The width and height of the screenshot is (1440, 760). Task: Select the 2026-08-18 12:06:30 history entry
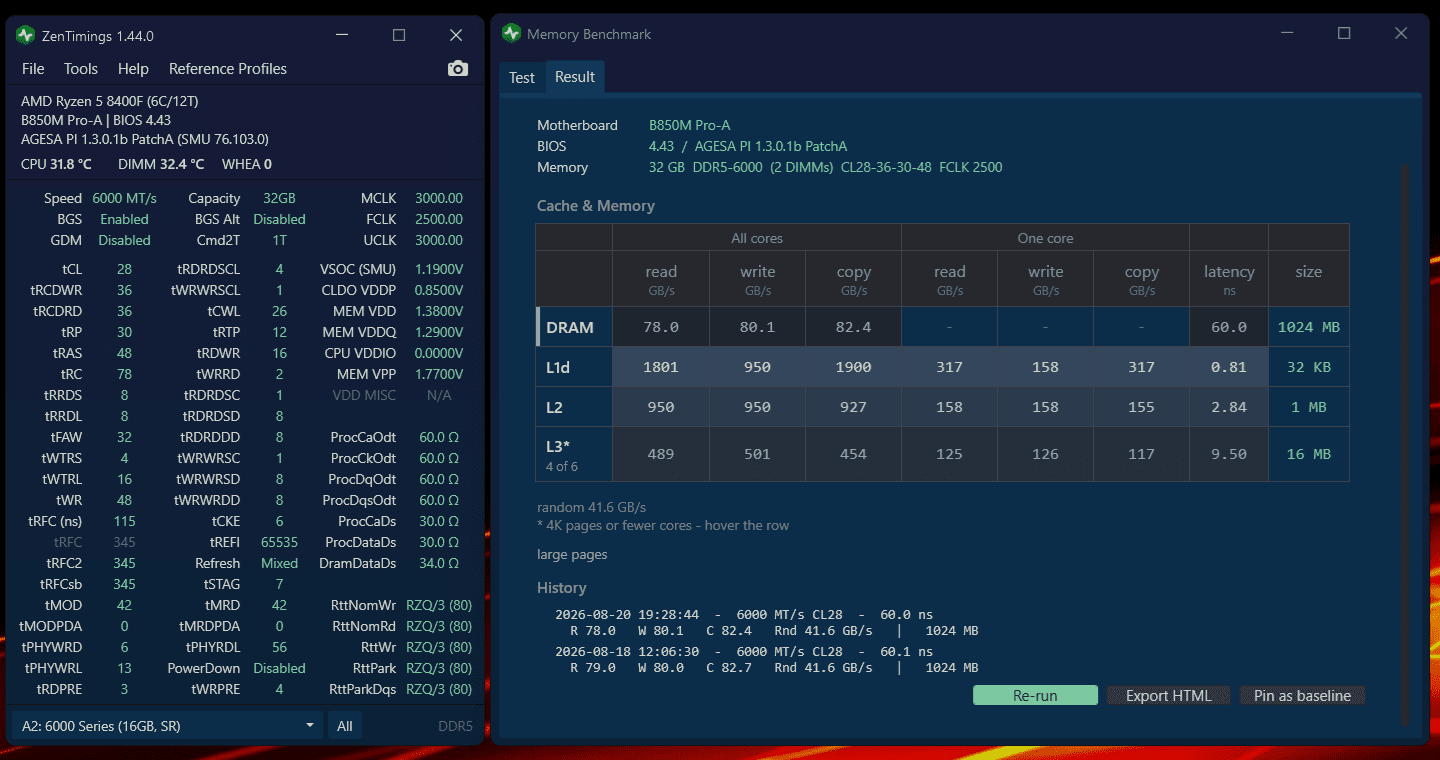pos(766,660)
